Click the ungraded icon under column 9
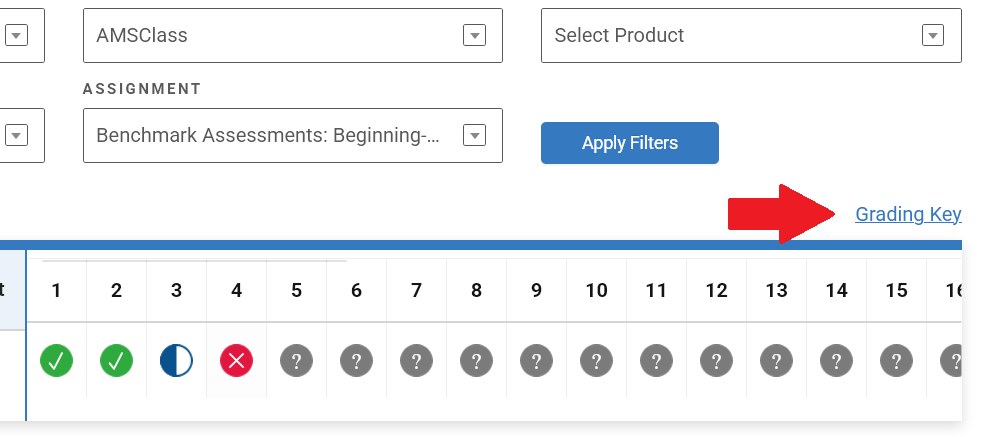The width and height of the screenshot is (1008, 437). coord(537,360)
